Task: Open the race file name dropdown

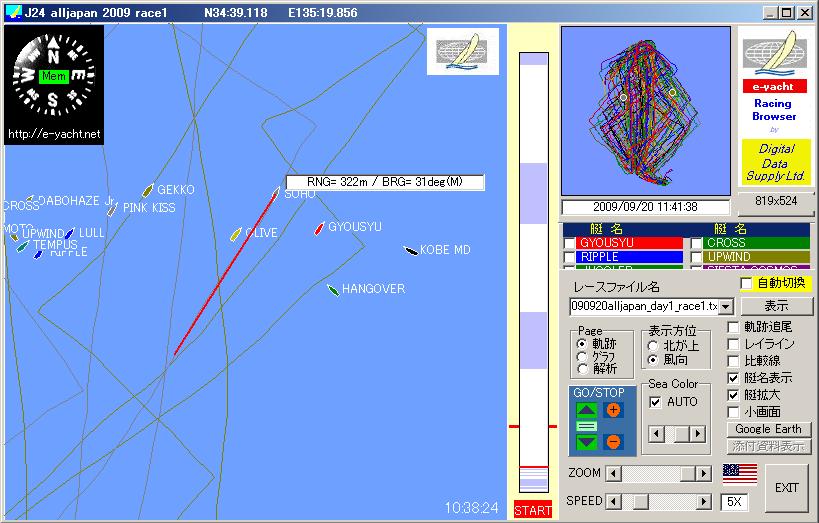Action: [x=726, y=307]
